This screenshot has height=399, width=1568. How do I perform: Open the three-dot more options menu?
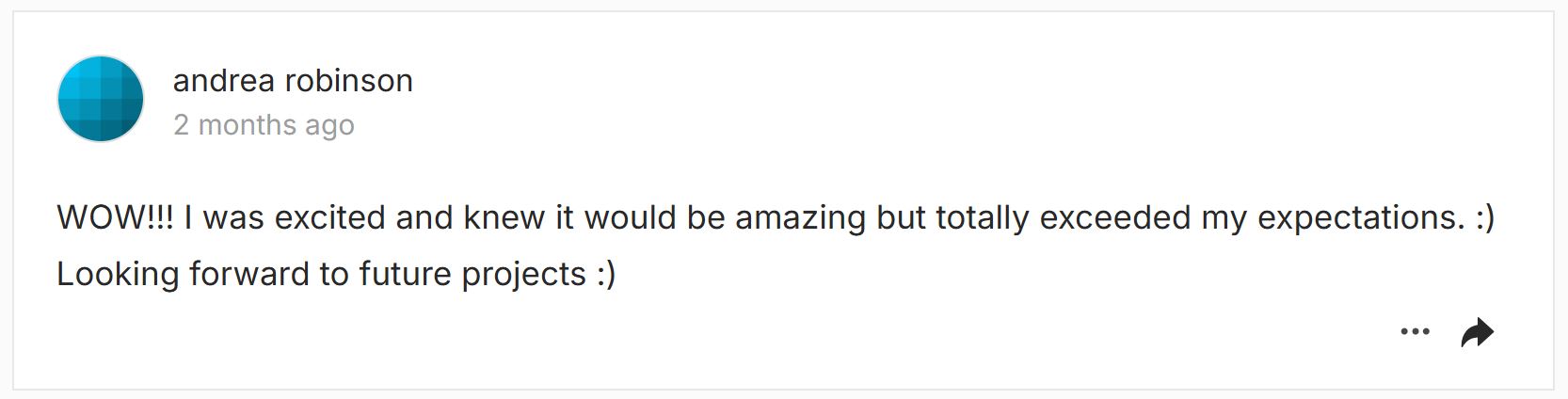click(x=1415, y=331)
